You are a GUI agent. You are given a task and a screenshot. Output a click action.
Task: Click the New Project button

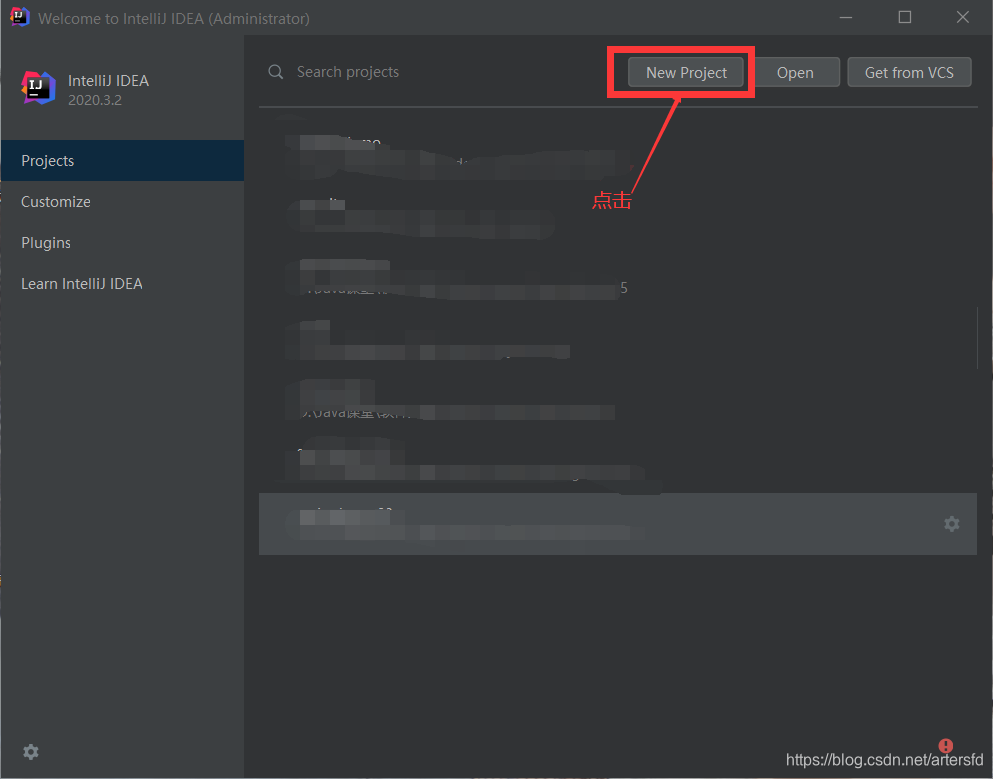[x=686, y=72]
